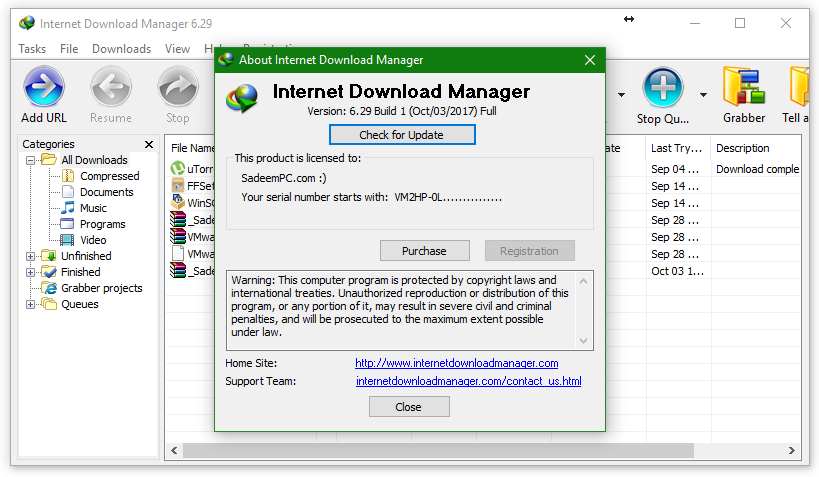
Task: Open the View menu
Action: pos(177,49)
